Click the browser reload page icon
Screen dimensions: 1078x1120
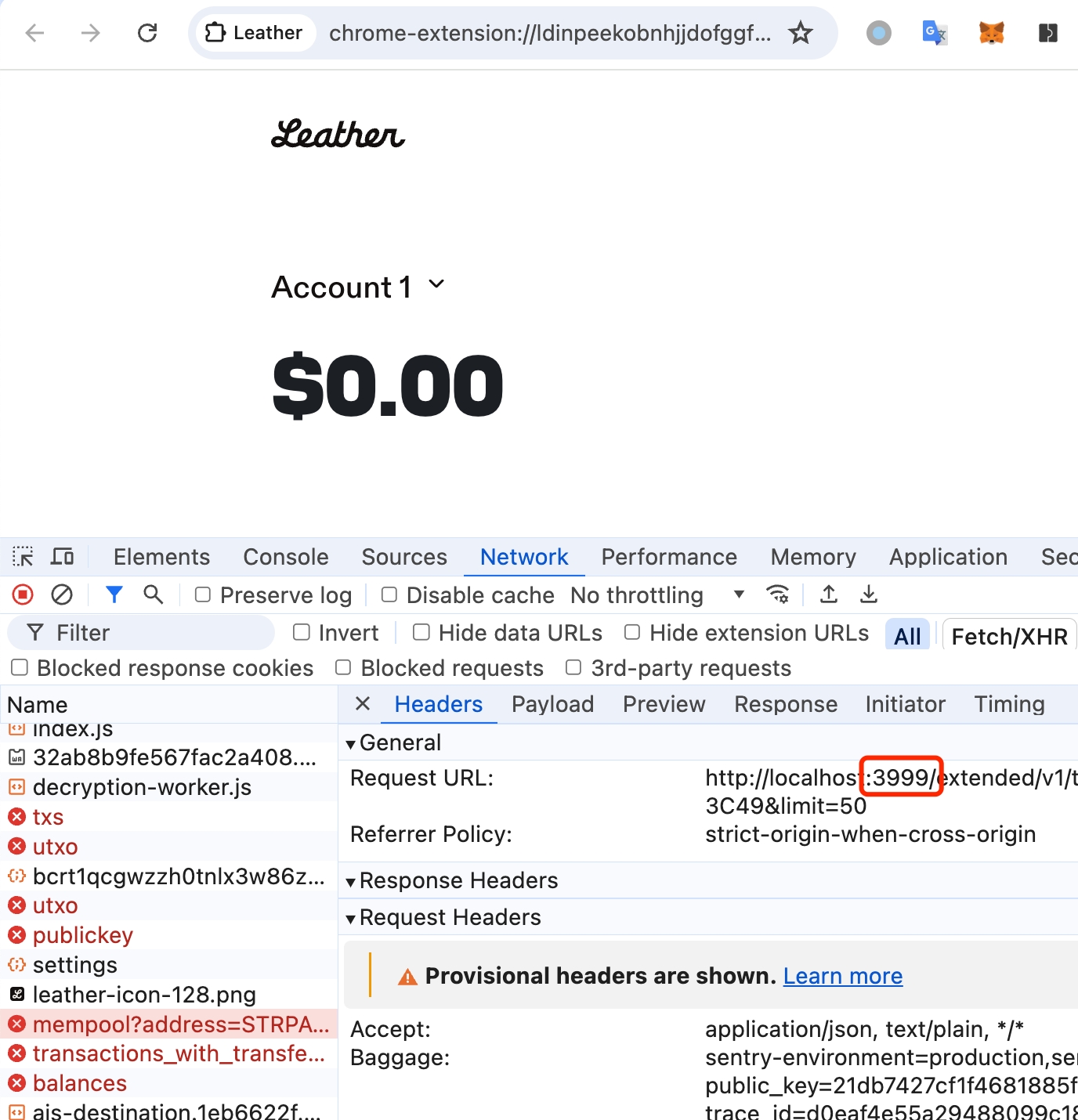pos(147,33)
